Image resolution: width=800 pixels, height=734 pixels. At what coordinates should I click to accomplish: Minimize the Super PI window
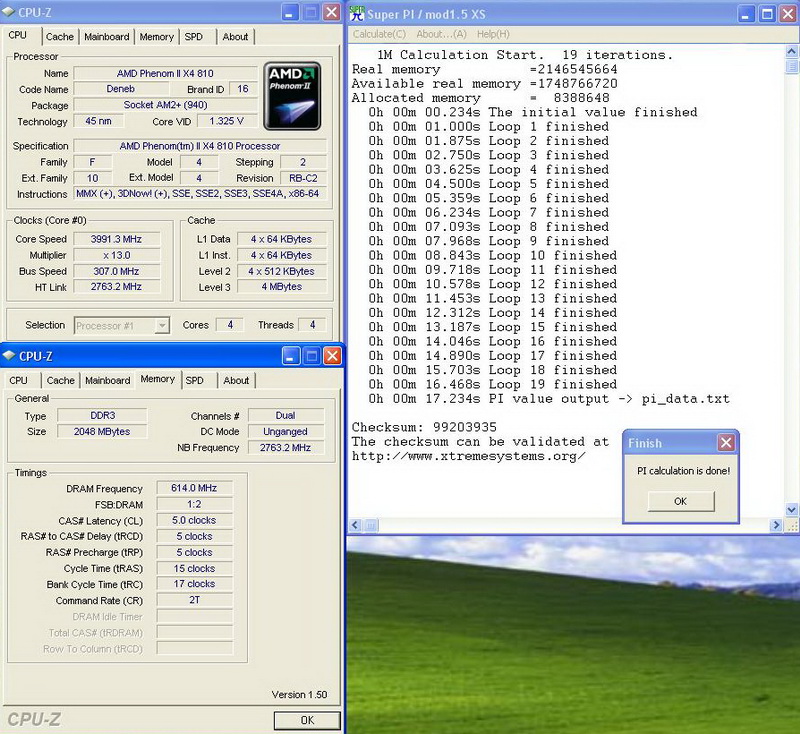coord(746,13)
